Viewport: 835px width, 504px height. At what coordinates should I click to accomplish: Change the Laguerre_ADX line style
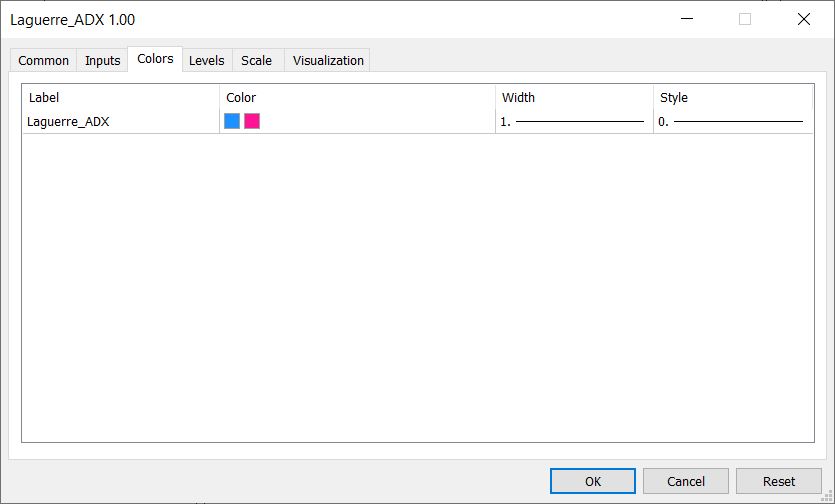pos(732,121)
